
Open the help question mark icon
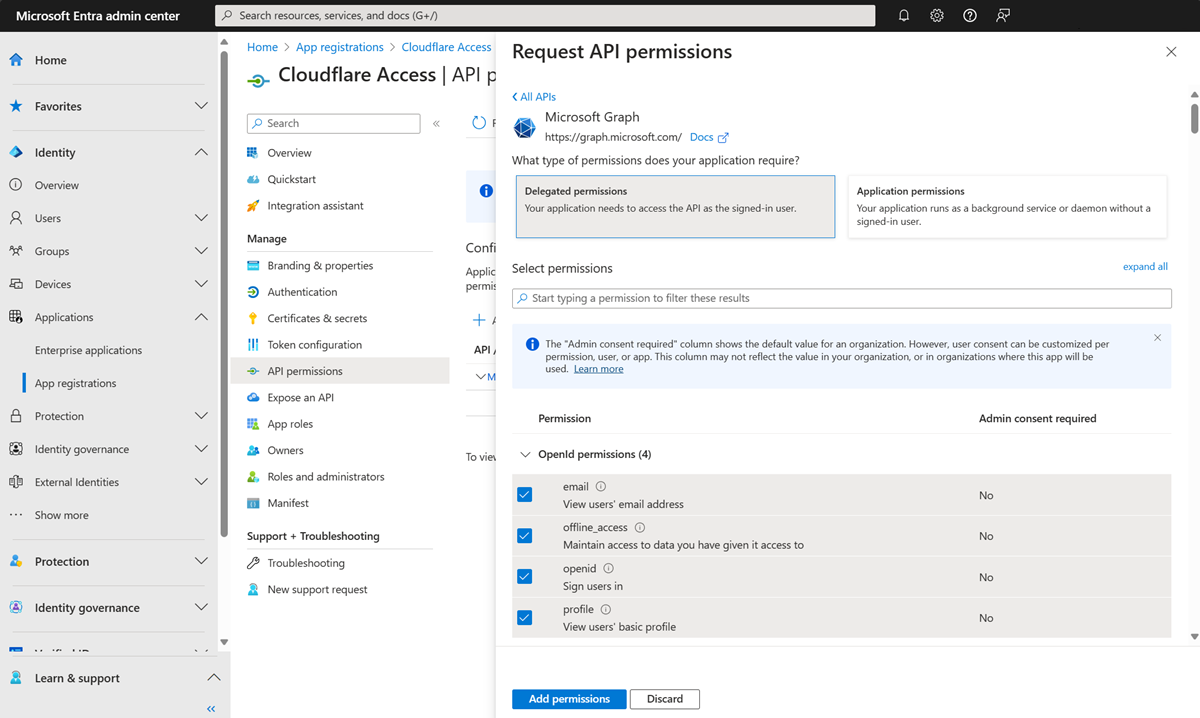(x=970, y=16)
